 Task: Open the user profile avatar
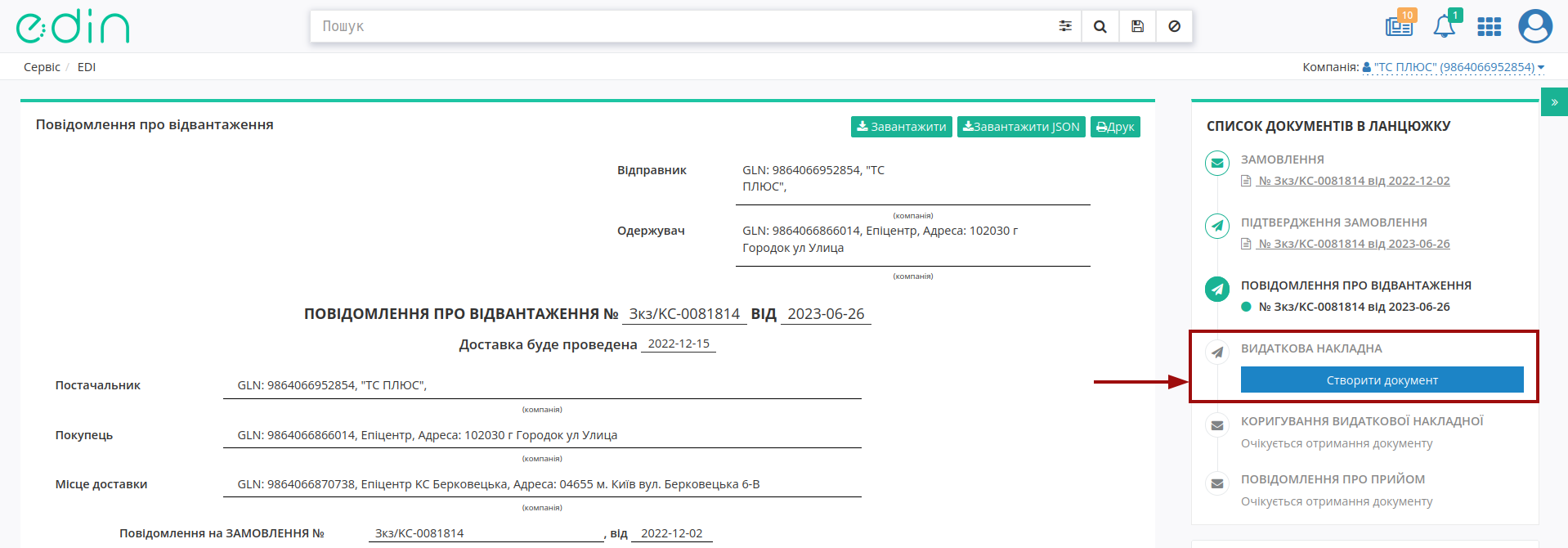[1534, 26]
